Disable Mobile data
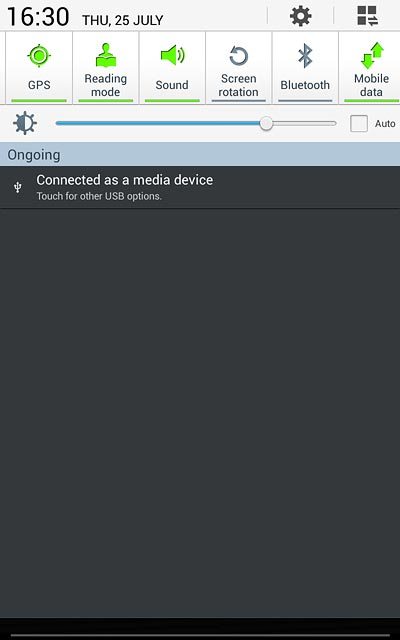Viewport: 400px width, 640px height. tap(371, 68)
